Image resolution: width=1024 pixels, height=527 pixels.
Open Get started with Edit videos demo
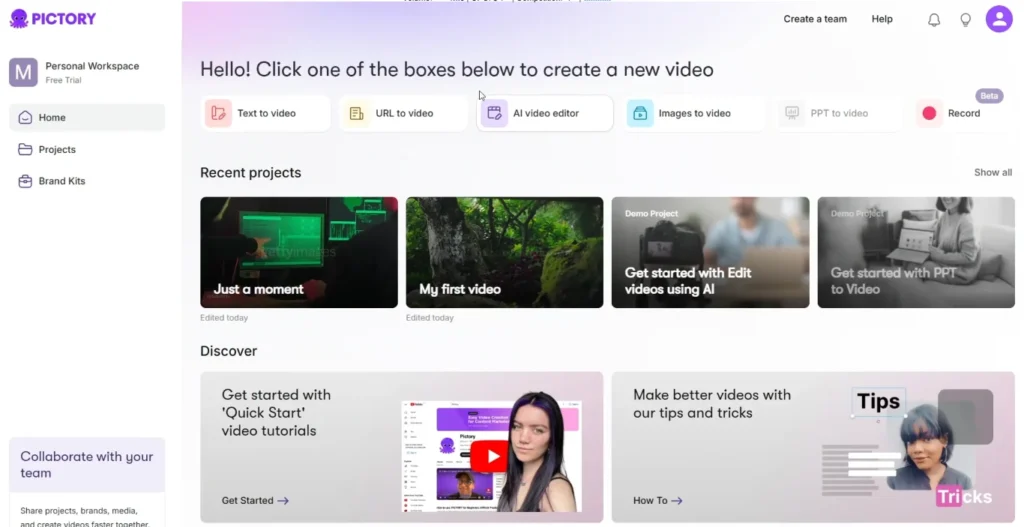click(710, 252)
